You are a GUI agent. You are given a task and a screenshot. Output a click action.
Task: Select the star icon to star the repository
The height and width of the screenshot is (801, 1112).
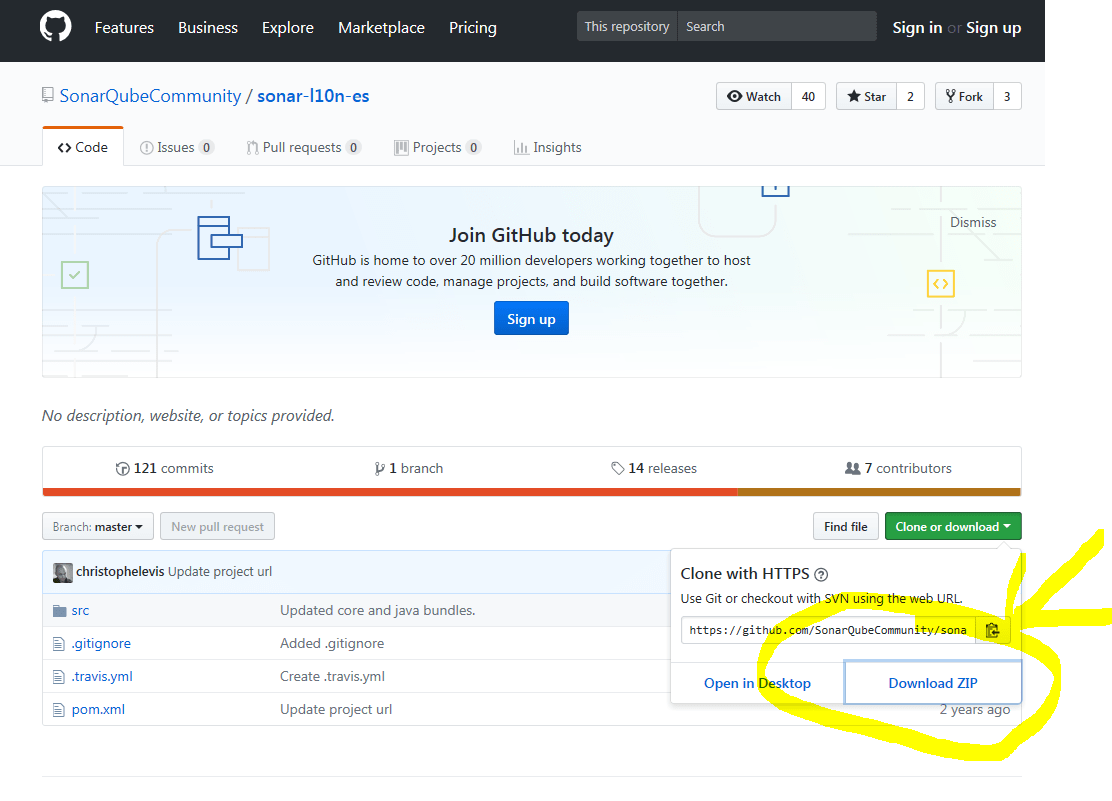point(856,96)
